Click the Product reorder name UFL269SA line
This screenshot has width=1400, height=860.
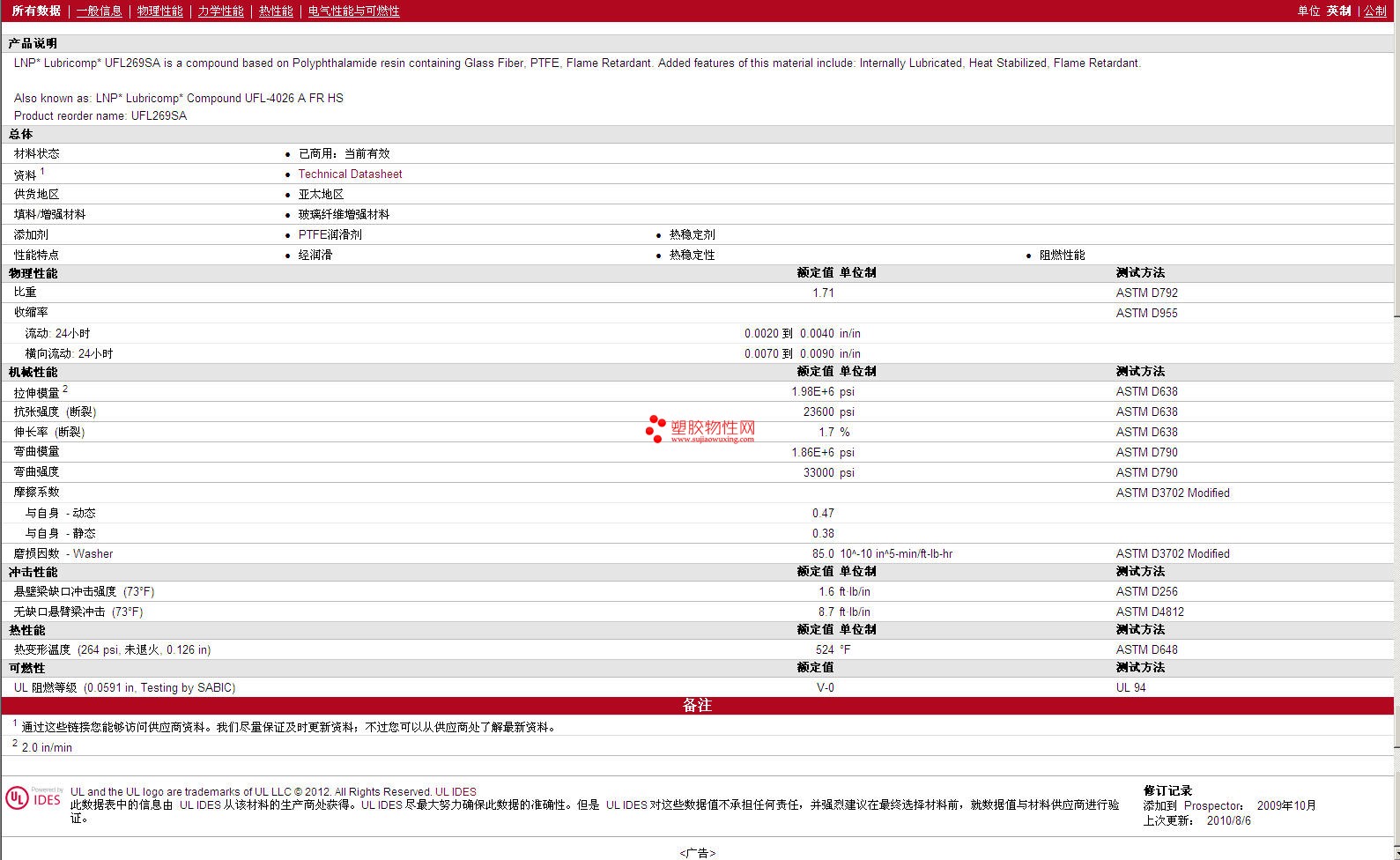[100, 115]
